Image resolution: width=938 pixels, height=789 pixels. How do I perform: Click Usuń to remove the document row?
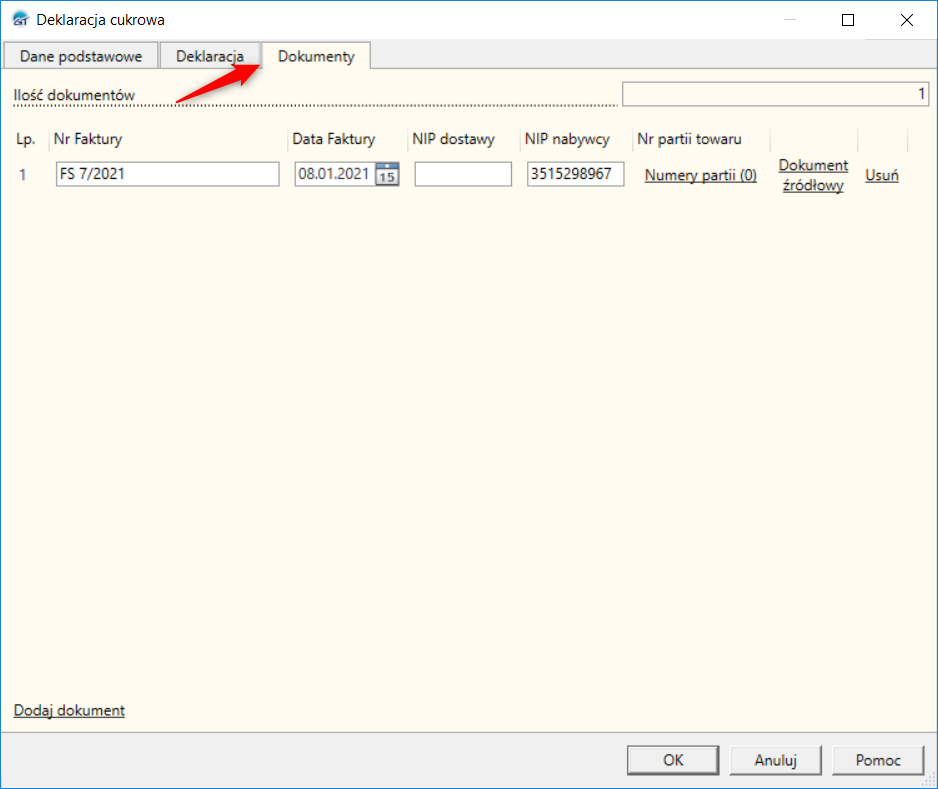tap(882, 175)
